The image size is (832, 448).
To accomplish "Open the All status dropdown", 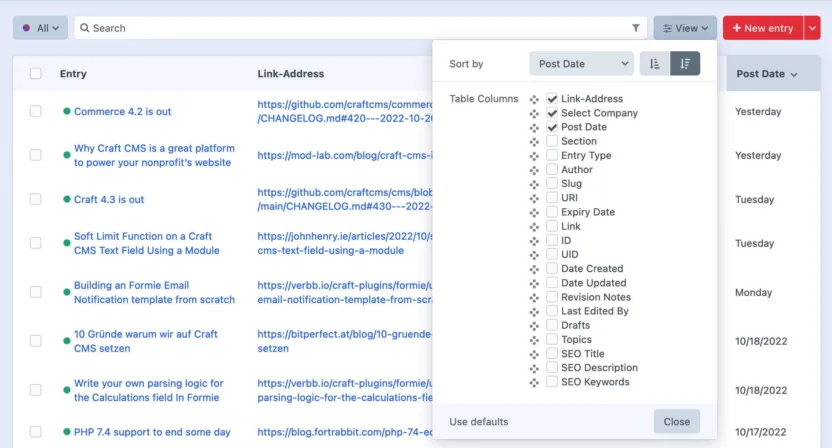I will tap(40, 28).
